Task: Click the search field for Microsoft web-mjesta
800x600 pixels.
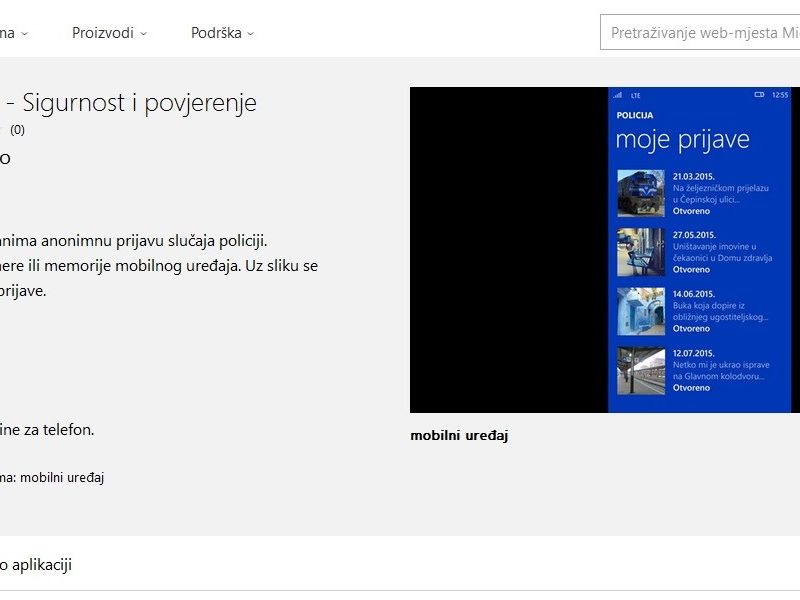Action: click(700, 32)
